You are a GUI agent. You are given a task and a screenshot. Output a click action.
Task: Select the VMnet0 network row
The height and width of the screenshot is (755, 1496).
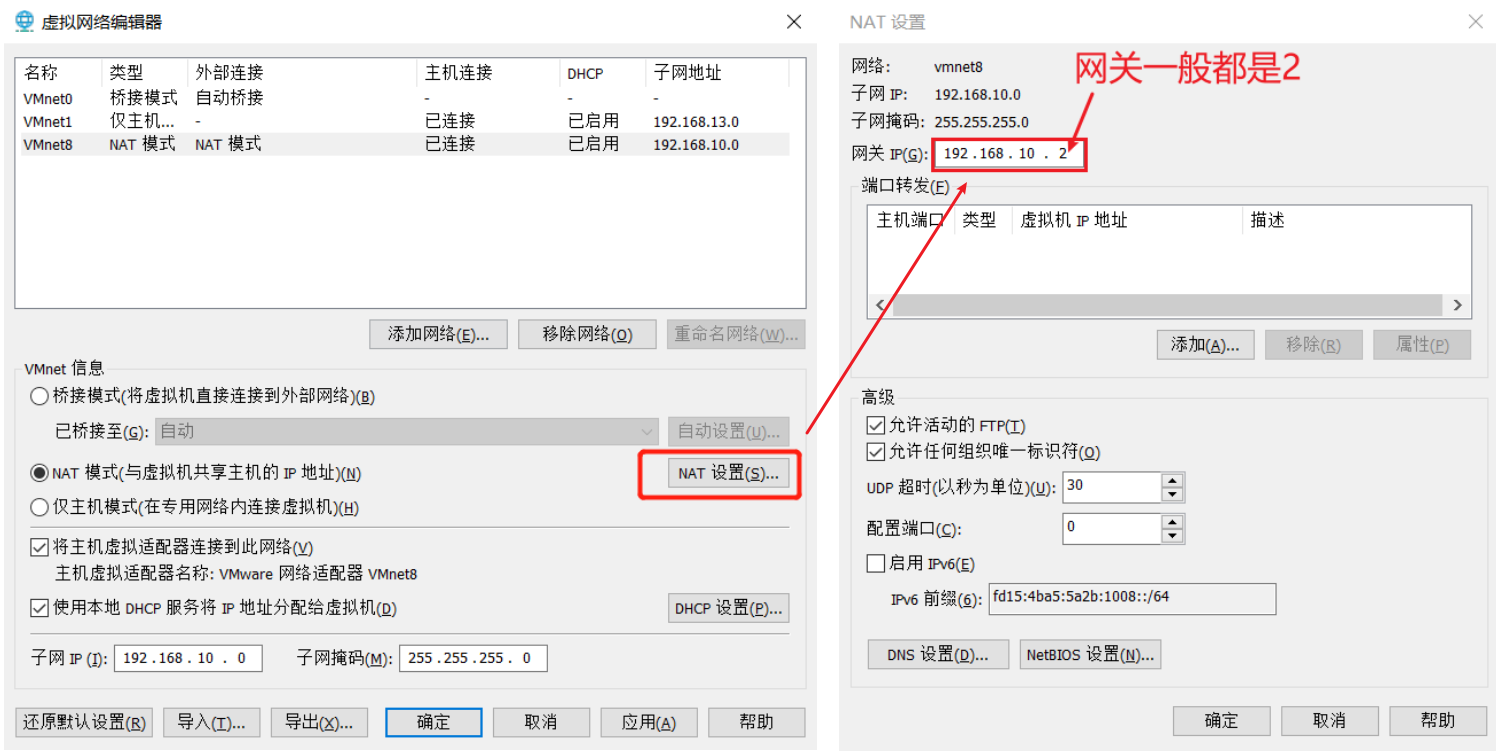[x=403, y=98]
